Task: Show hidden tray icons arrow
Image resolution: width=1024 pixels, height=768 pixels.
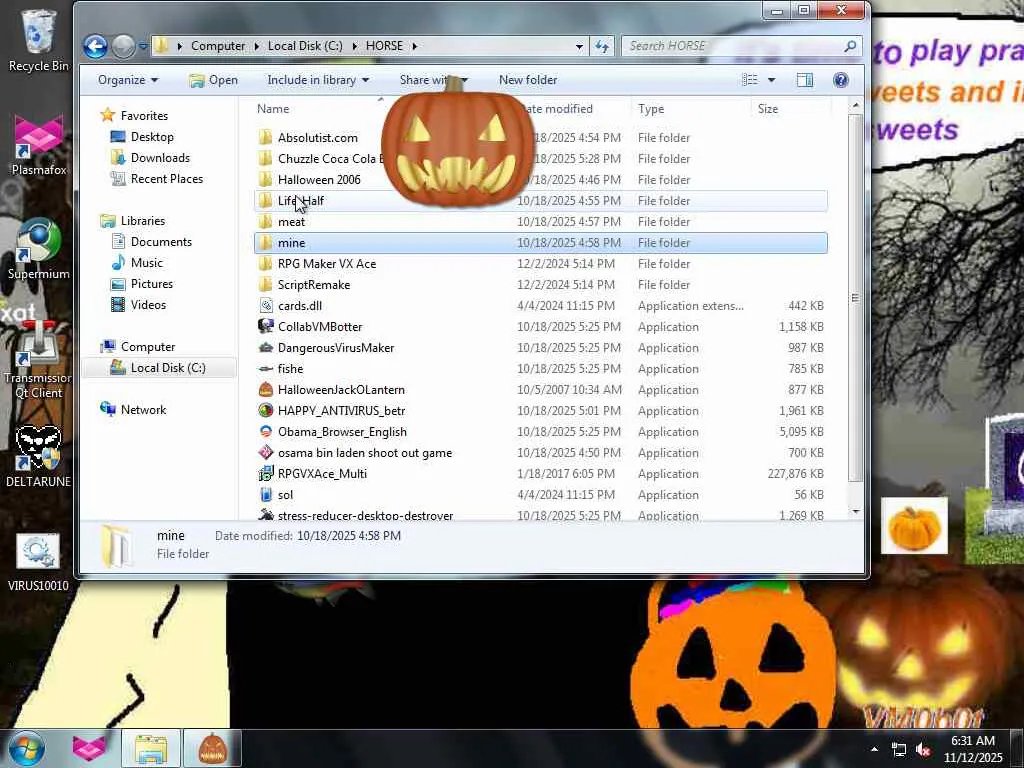Action: [x=874, y=749]
